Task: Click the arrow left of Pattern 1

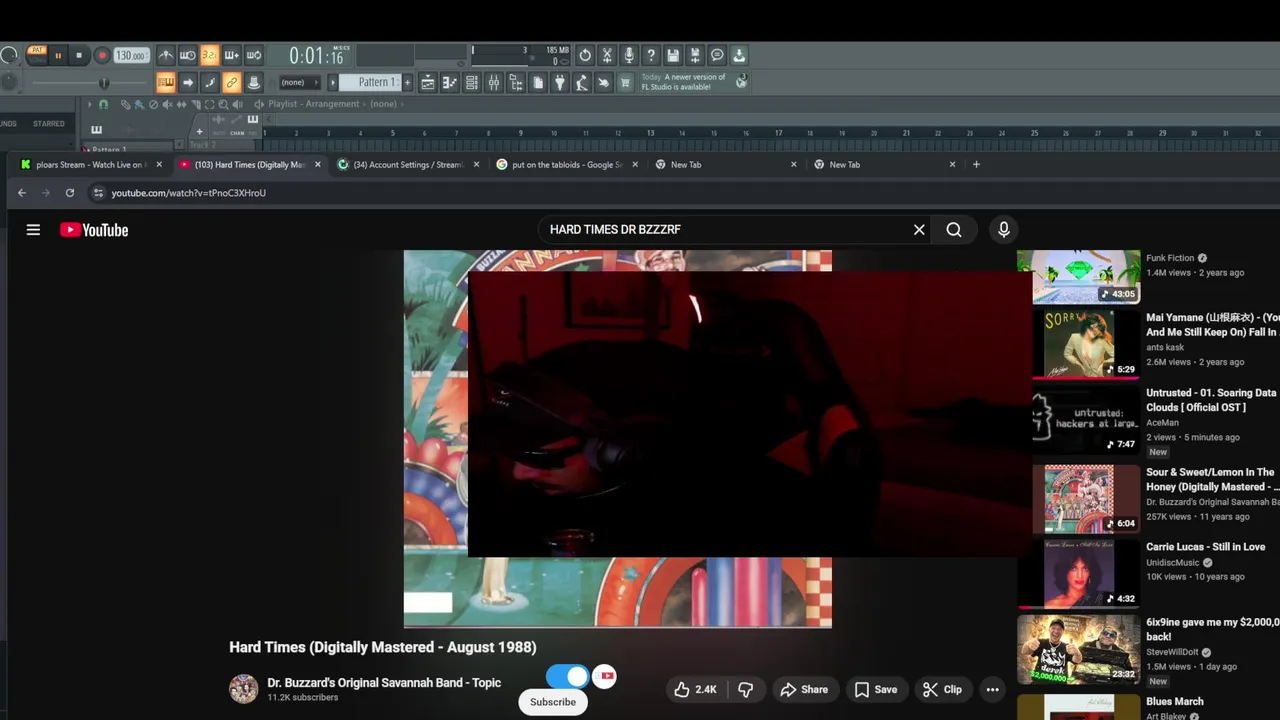Action: click(x=332, y=83)
